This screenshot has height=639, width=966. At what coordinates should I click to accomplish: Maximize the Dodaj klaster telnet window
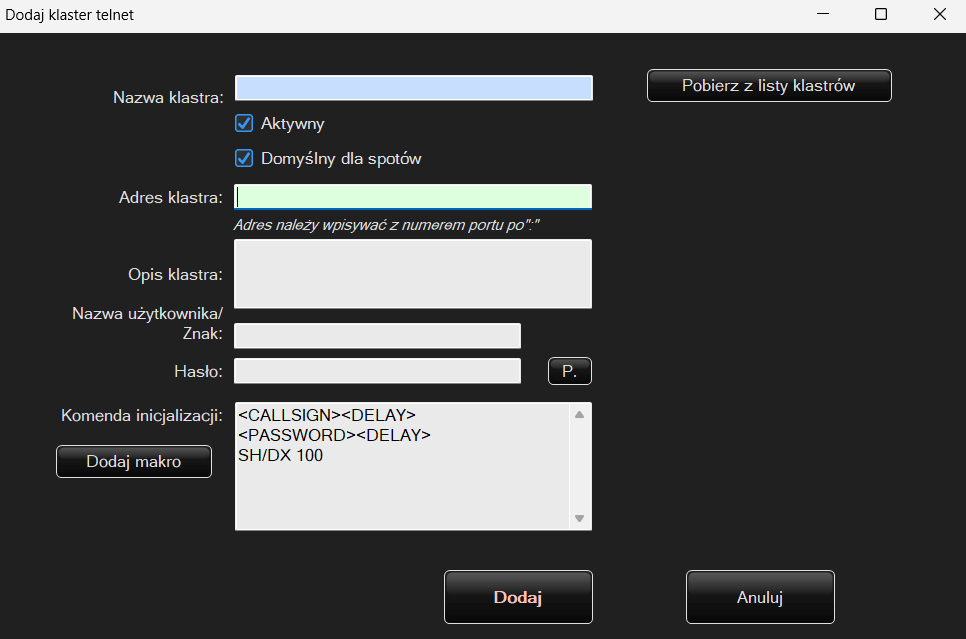pos(881,15)
